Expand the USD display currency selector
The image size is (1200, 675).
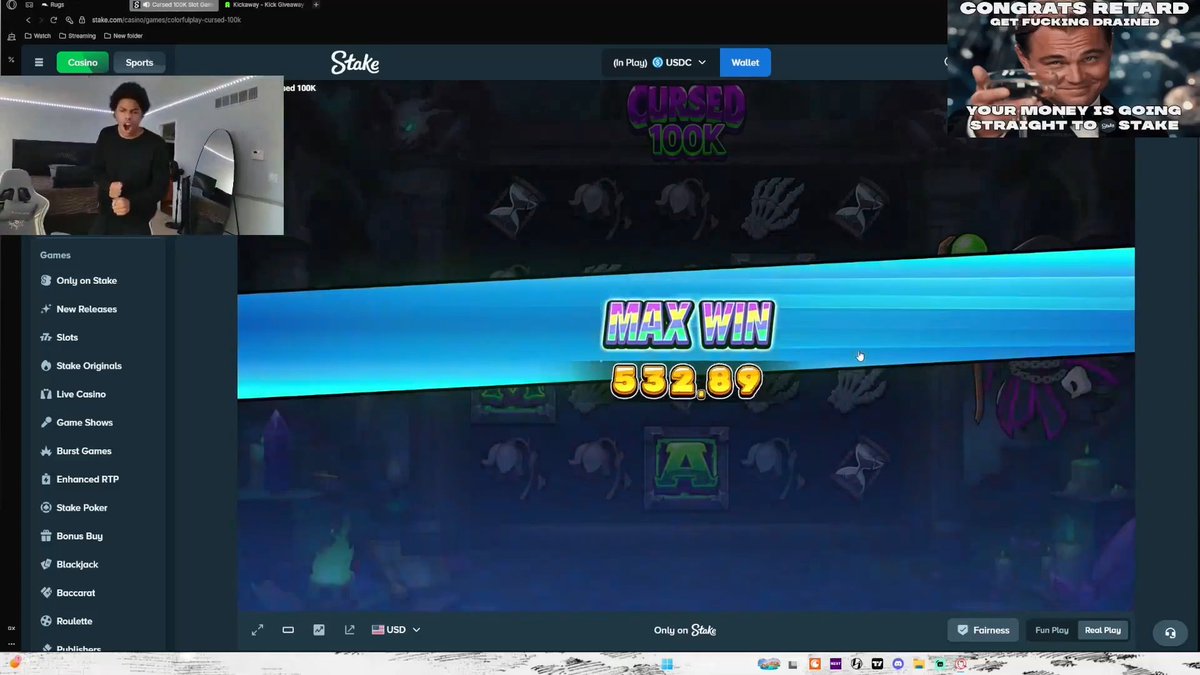pos(396,630)
